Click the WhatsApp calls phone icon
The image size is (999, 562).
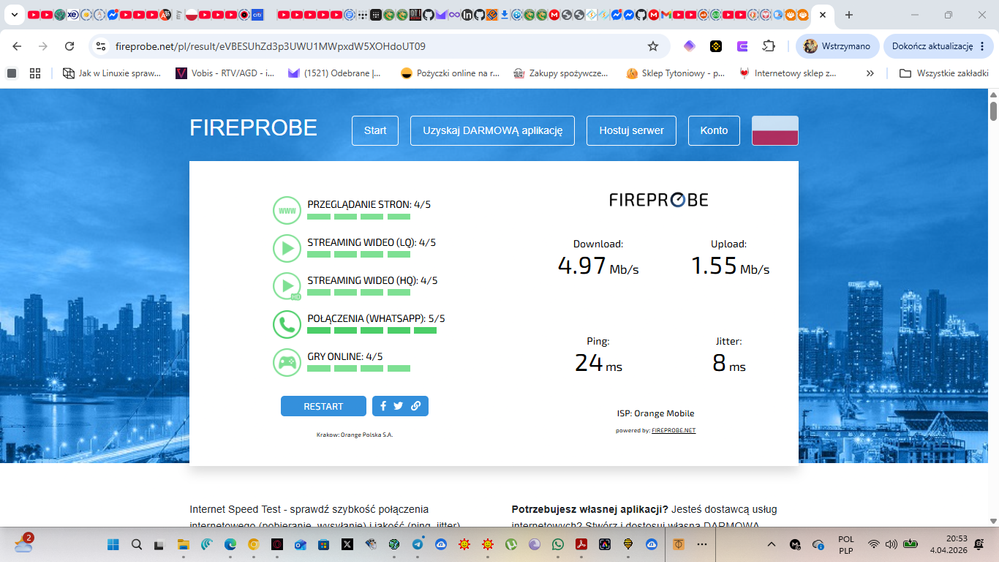(287, 324)
